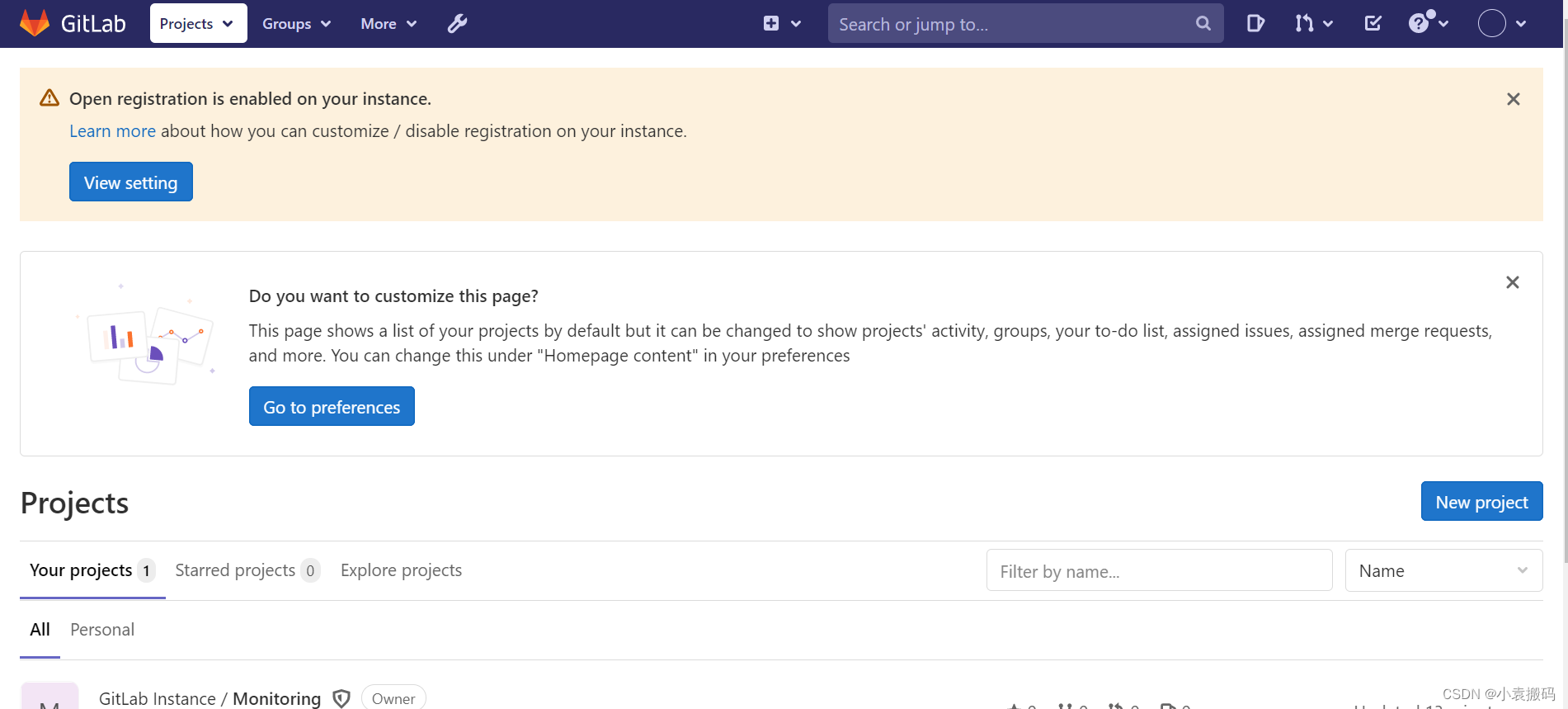Expand the Groups dropdown

pos(296,24)
